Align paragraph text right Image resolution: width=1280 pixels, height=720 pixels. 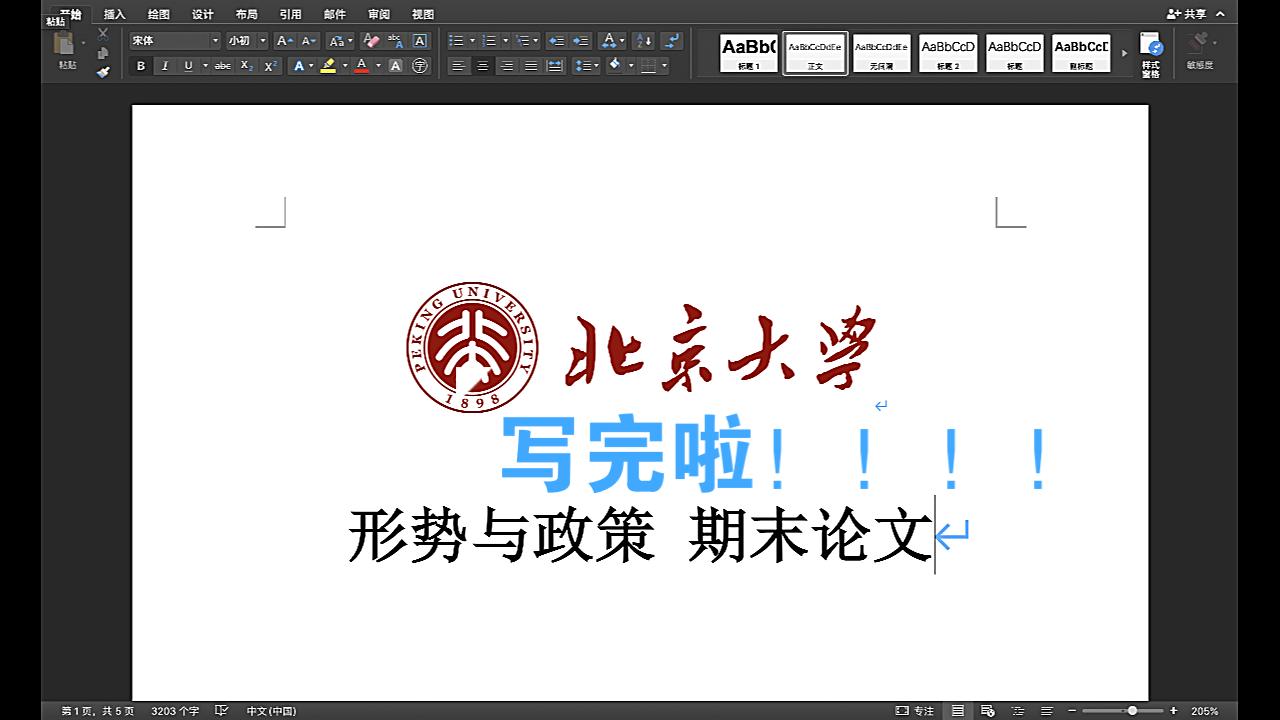click(506, 66)
